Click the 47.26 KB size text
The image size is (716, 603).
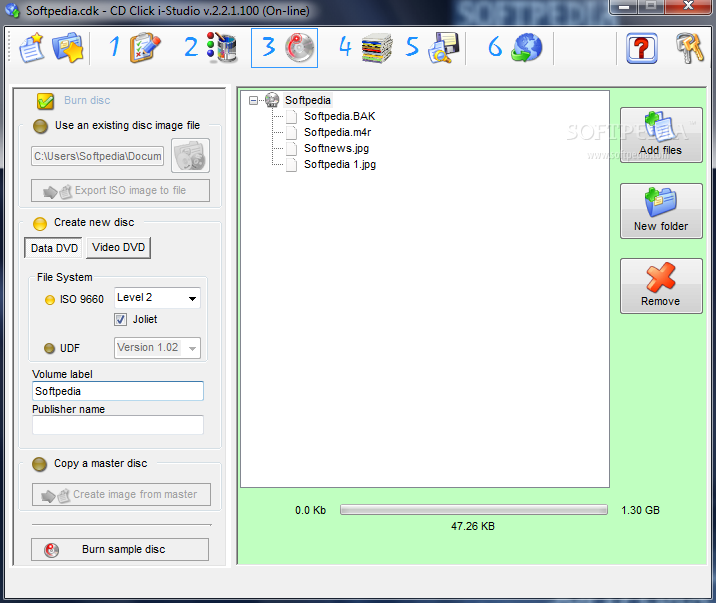473,526
